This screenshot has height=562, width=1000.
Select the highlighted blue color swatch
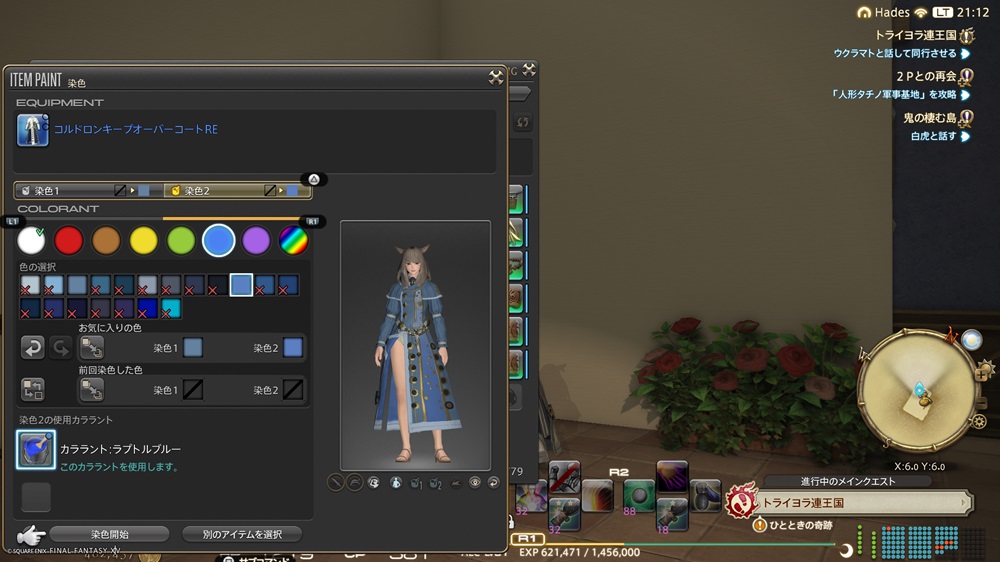241,285
